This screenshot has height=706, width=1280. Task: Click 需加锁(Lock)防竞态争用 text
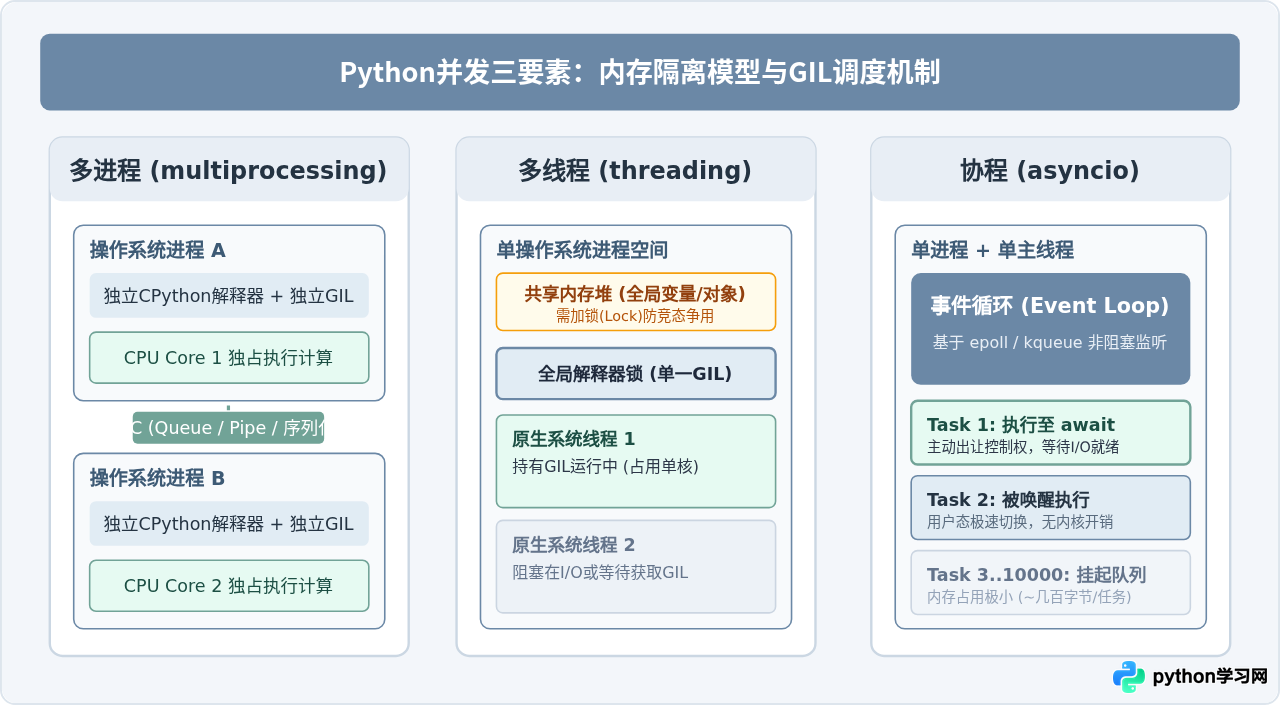coord(636,316)
